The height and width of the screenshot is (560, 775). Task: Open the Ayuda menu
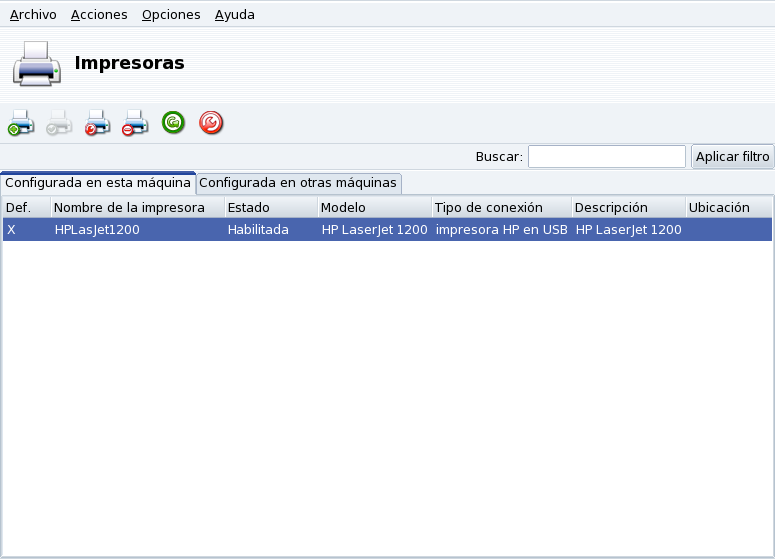click(x=235, y=15)
